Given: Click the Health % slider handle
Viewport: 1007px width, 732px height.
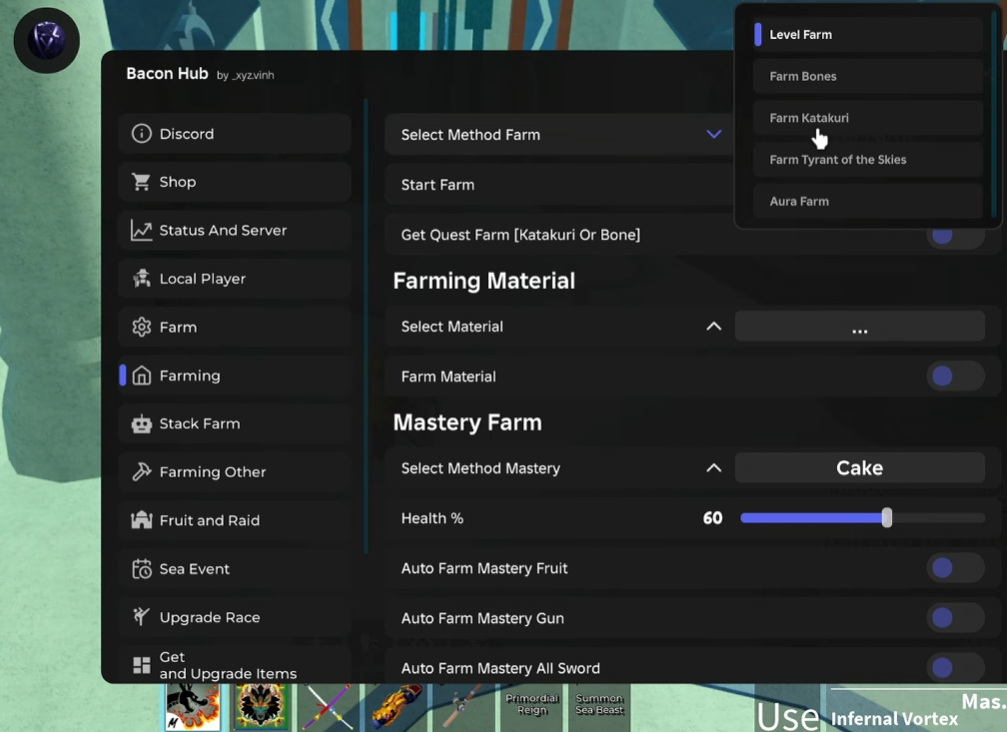Looking at the screenshot, I should point(887,518).
